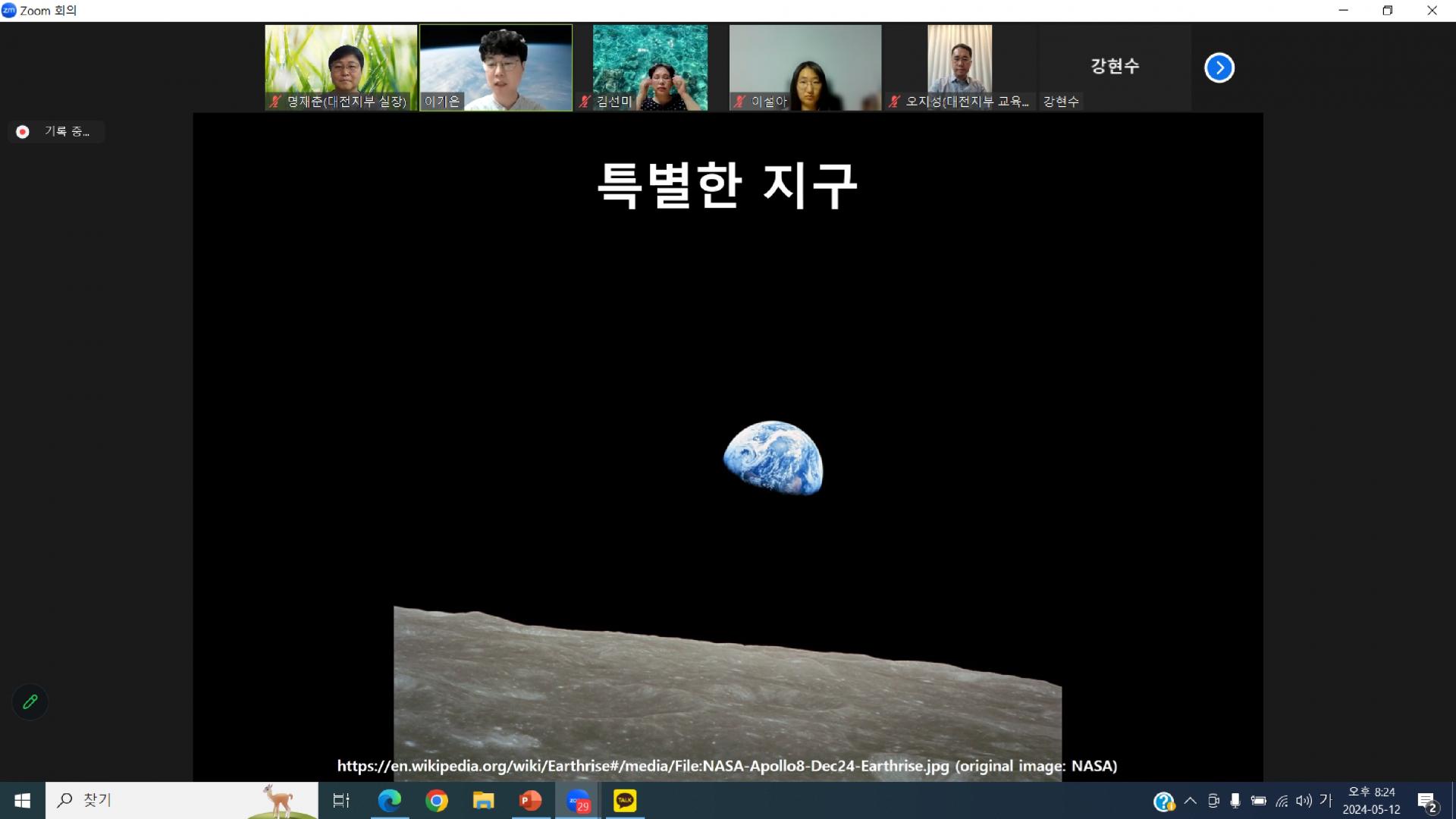Viewport: 1456px width, 819px height.
Task: Open File Explorer from the taskbar
Action: point(483,800)
